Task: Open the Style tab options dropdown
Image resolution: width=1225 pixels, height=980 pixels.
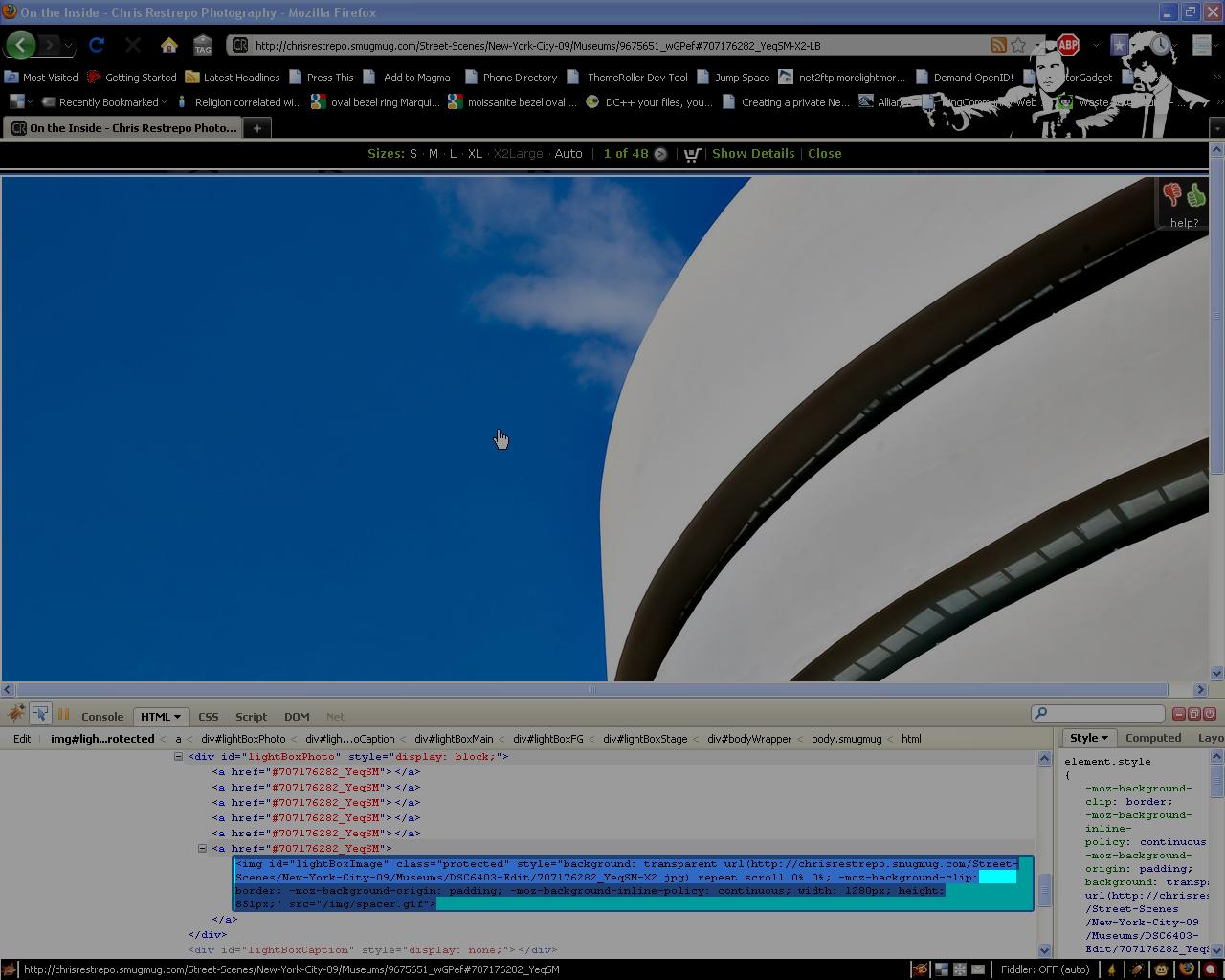Action: (1104, 738)
